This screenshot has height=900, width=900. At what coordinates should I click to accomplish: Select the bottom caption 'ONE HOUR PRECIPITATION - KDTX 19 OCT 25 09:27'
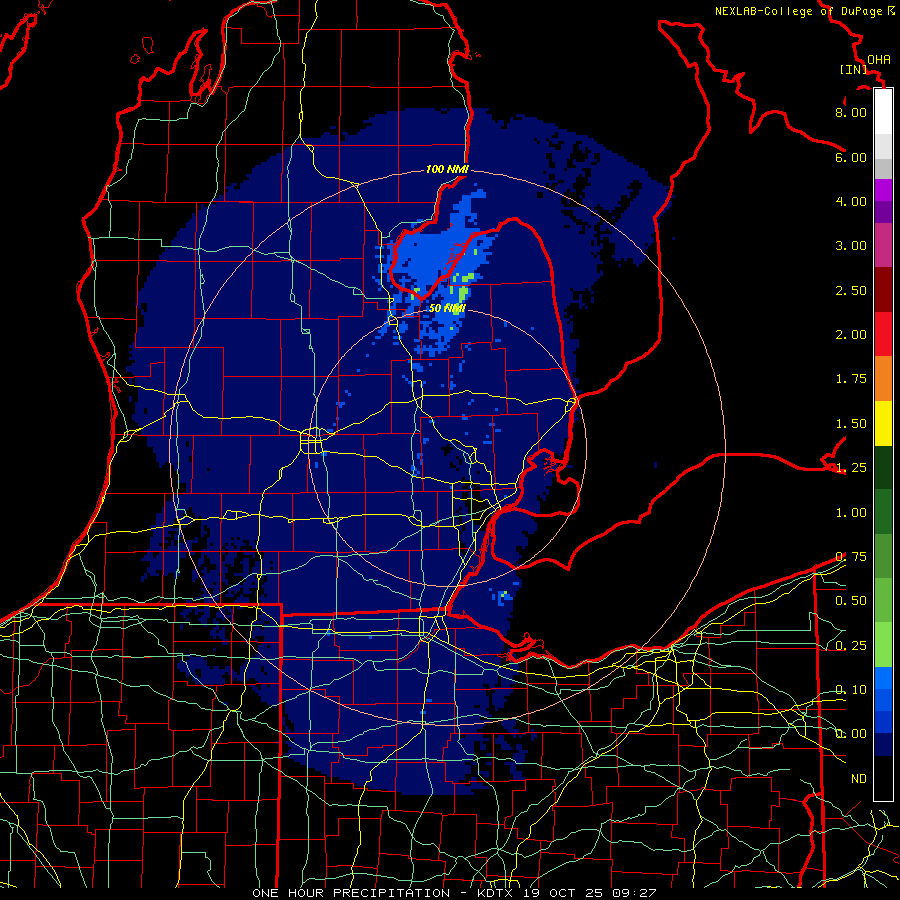pos(454,893)
